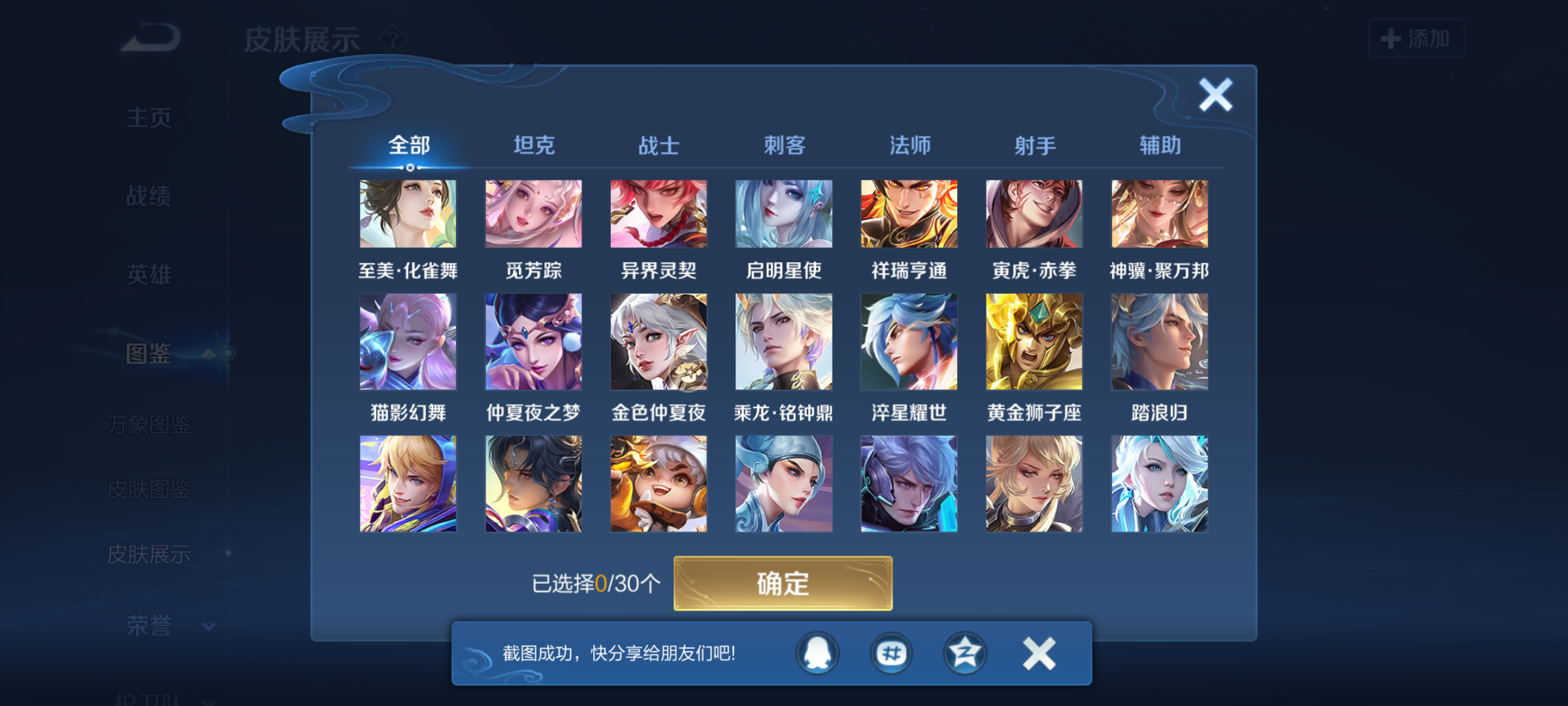
Task: Close the skin selection dialog
Action: click(1215, 95)
